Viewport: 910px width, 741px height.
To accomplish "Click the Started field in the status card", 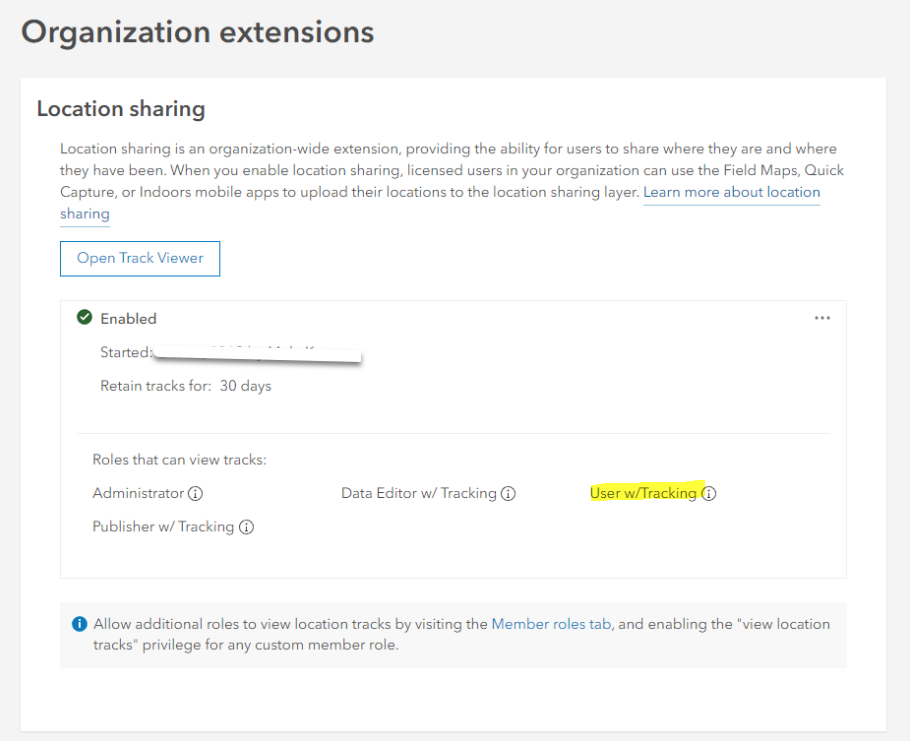I will click(x=125, y=352).
